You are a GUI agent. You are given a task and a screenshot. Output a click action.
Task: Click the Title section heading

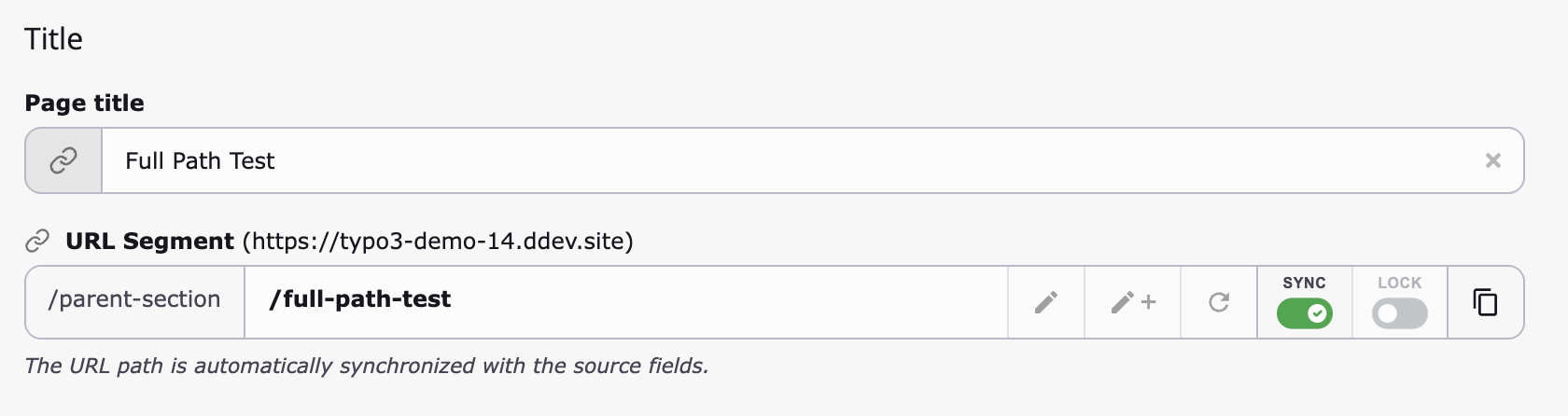tap(53, 39)
